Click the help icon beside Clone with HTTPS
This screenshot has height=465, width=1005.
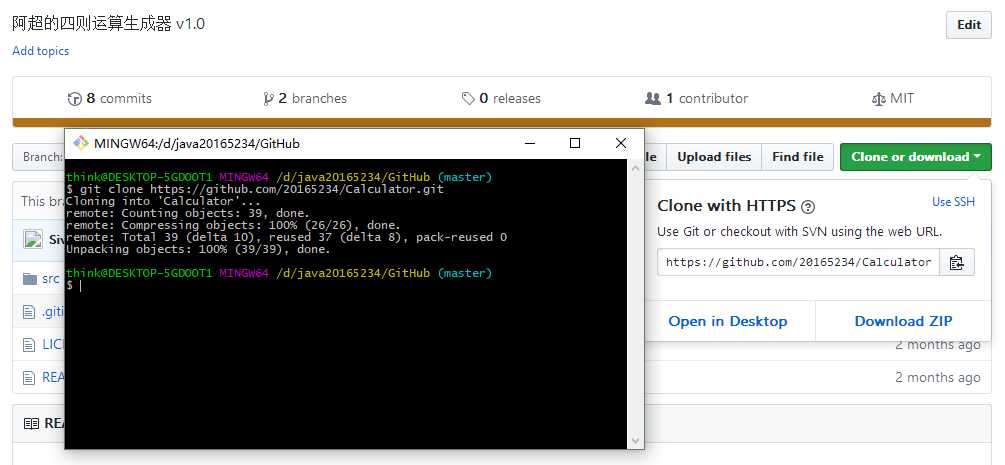(808, 207)
